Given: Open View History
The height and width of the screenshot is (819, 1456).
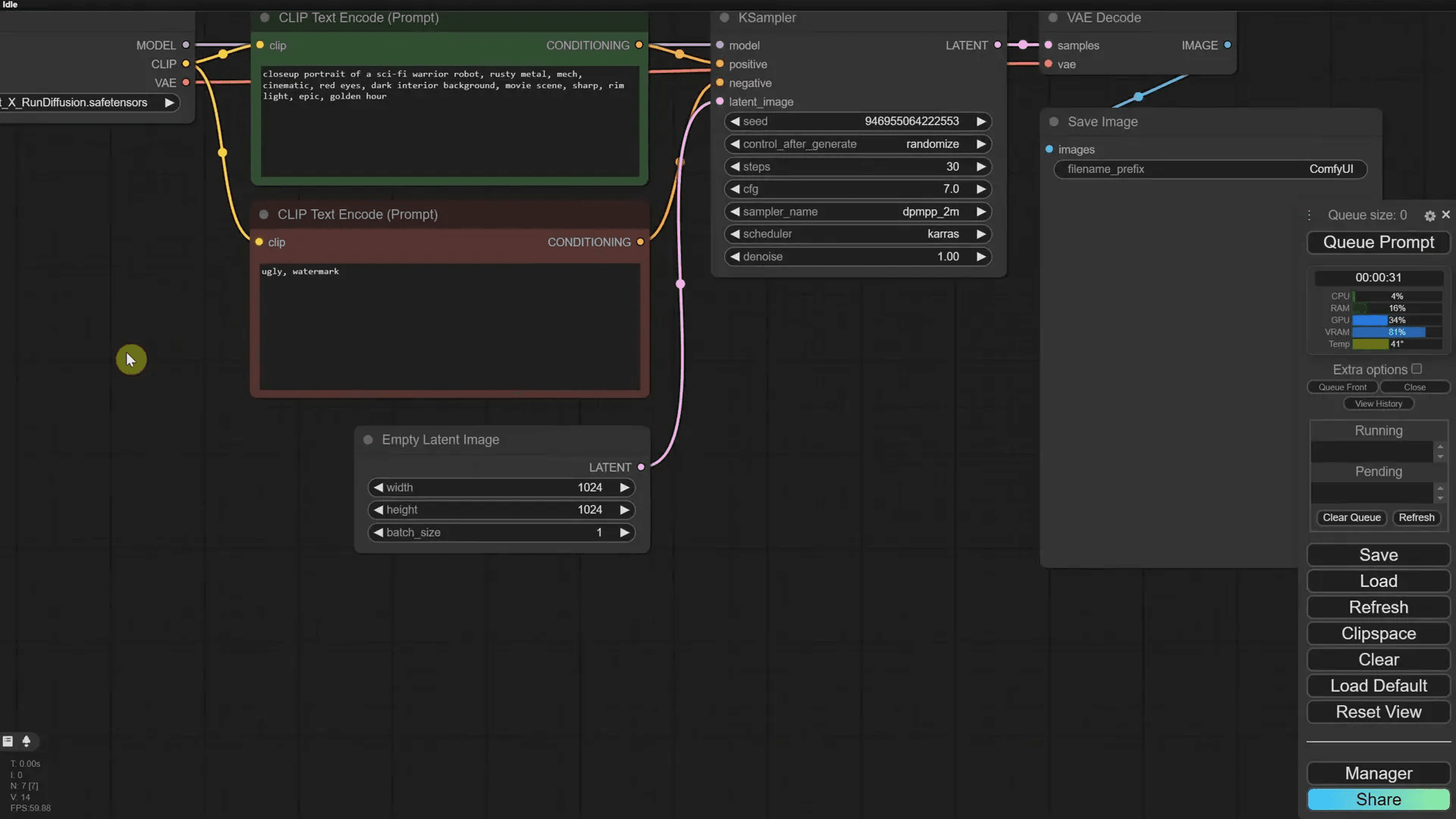Looking at the screenshot, I should pyautogui.click(x=1378, y=404).
